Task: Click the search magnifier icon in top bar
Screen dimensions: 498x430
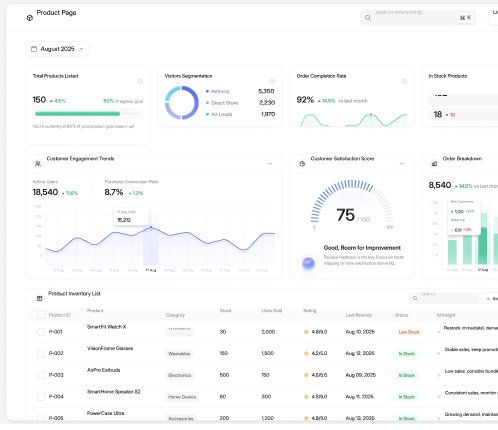Action: pos(368,18)
